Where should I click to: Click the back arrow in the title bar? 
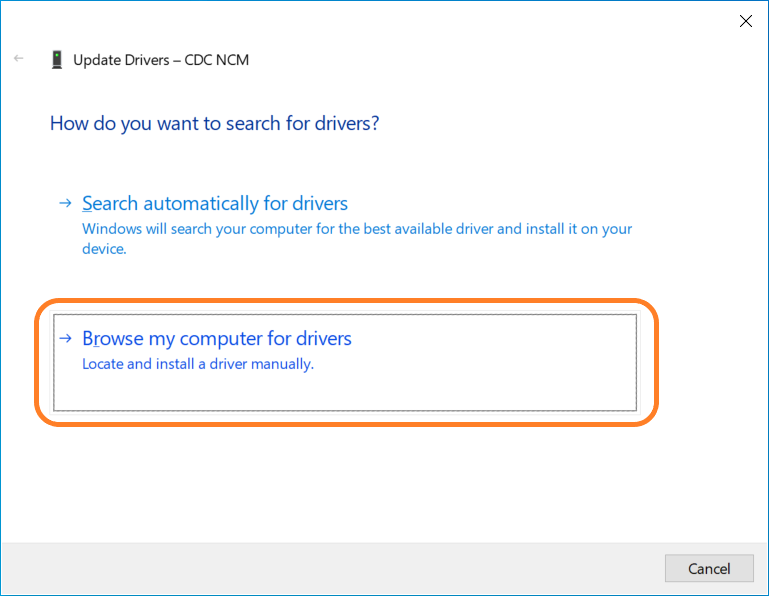[18, 59]
